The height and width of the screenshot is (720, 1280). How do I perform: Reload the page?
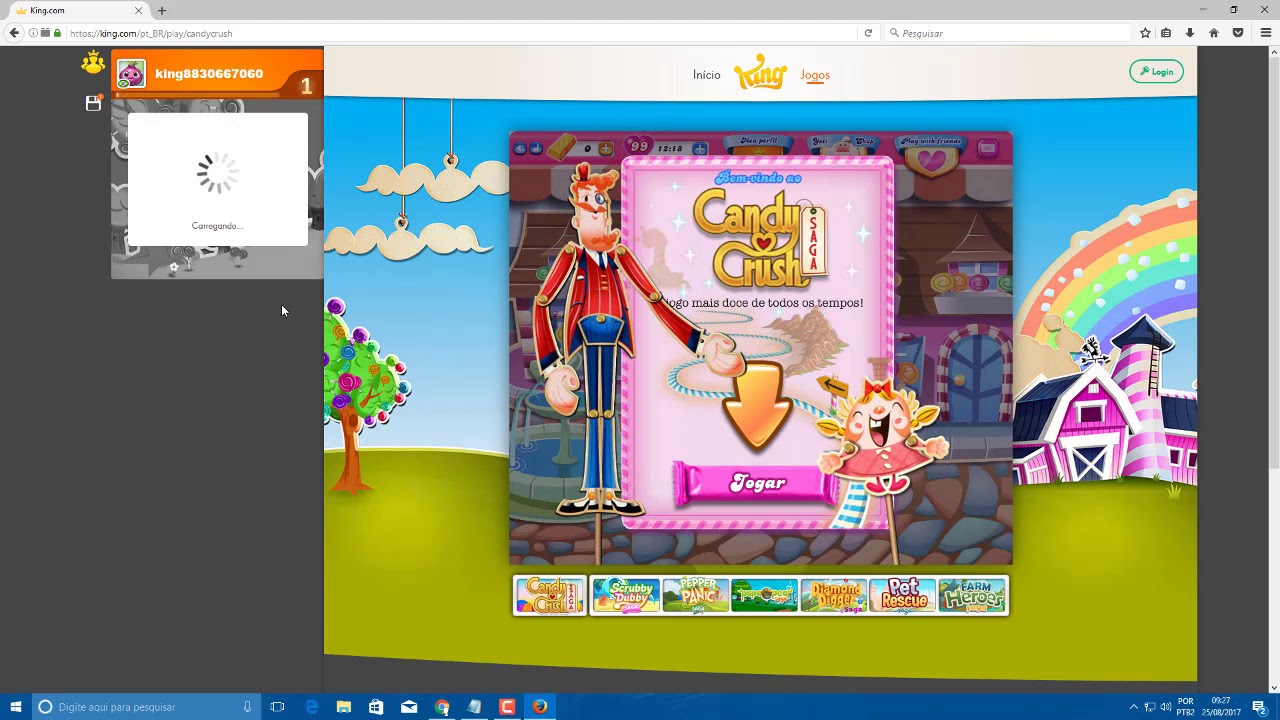coord(868,33)
